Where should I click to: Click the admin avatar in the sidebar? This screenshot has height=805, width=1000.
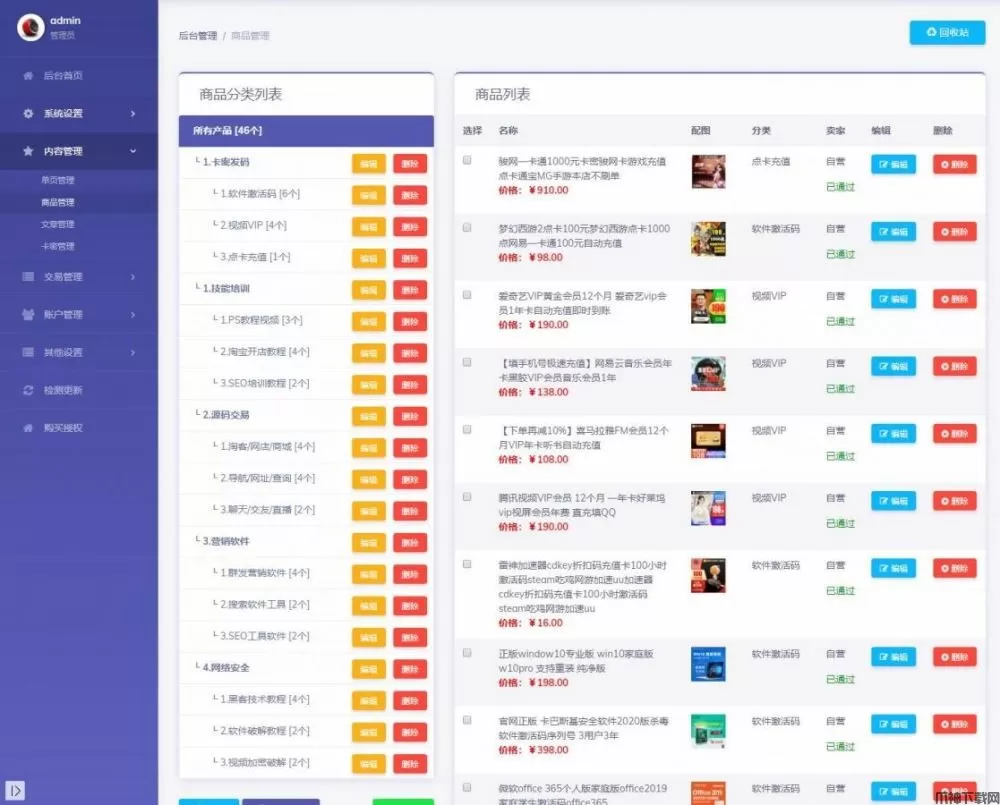30,25
